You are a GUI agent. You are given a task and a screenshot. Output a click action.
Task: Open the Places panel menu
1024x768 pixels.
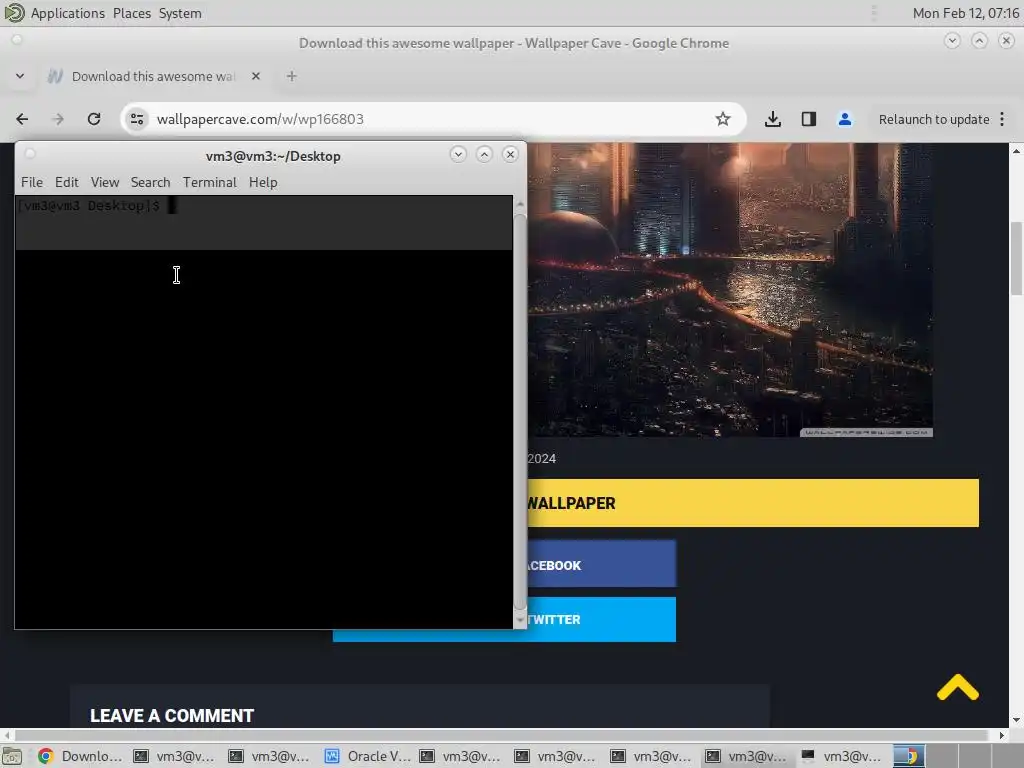[131, 13]
